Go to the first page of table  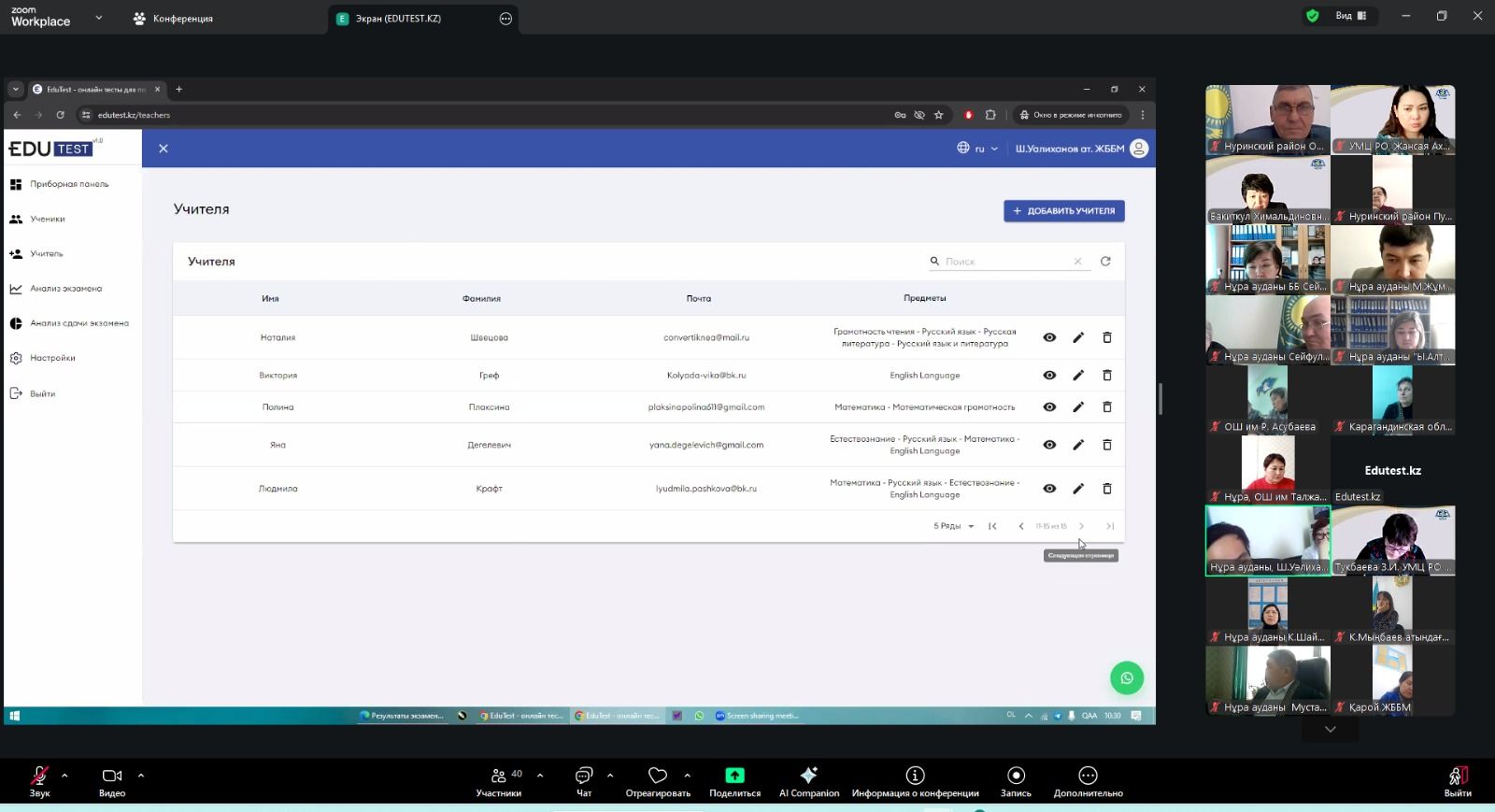pos(992,526)
